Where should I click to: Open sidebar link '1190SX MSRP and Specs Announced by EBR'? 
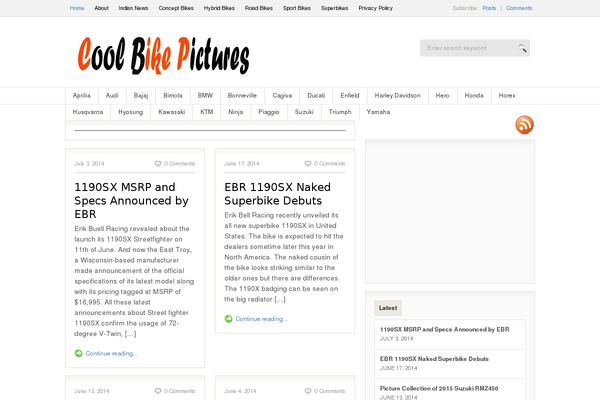click(445, 329)
